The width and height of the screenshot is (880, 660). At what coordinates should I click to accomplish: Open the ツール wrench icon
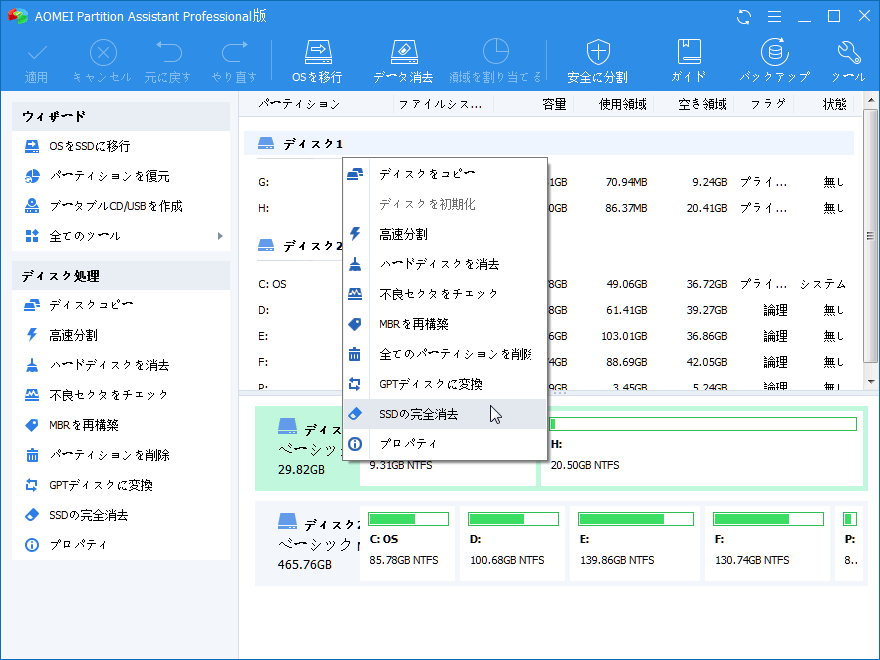coord(848,61)
